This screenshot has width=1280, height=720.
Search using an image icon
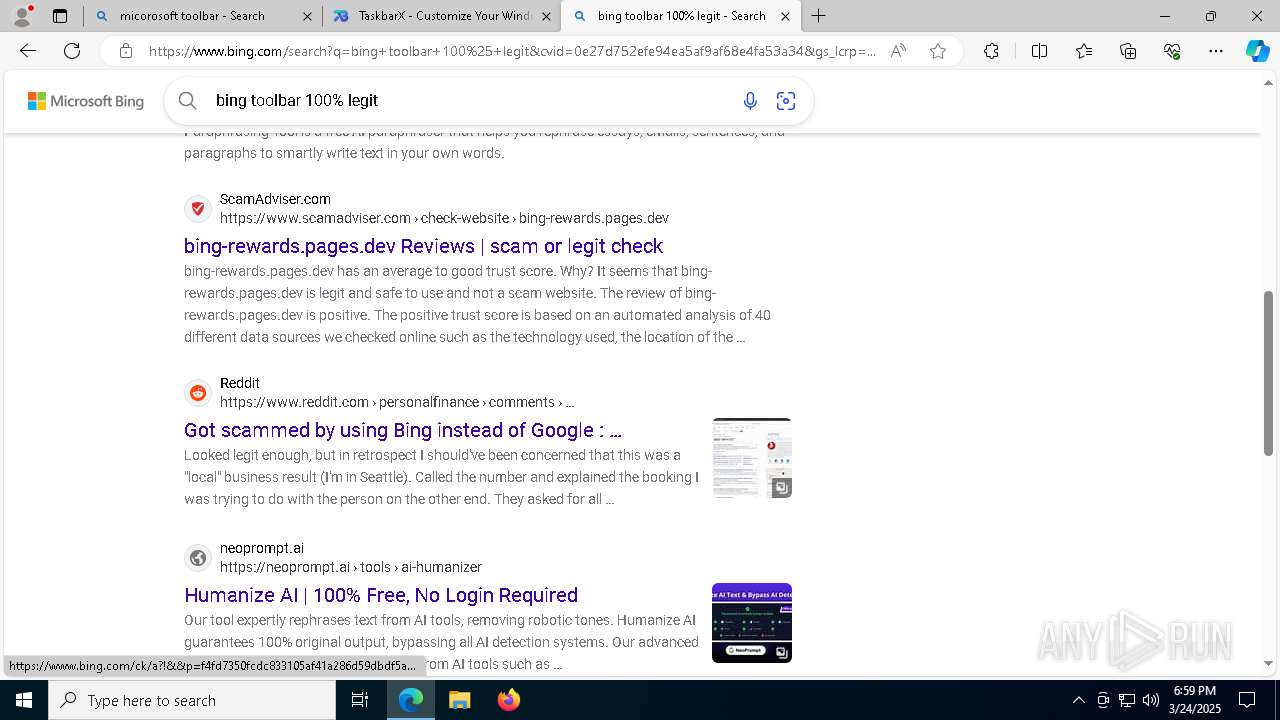click(x=786, y=100)
